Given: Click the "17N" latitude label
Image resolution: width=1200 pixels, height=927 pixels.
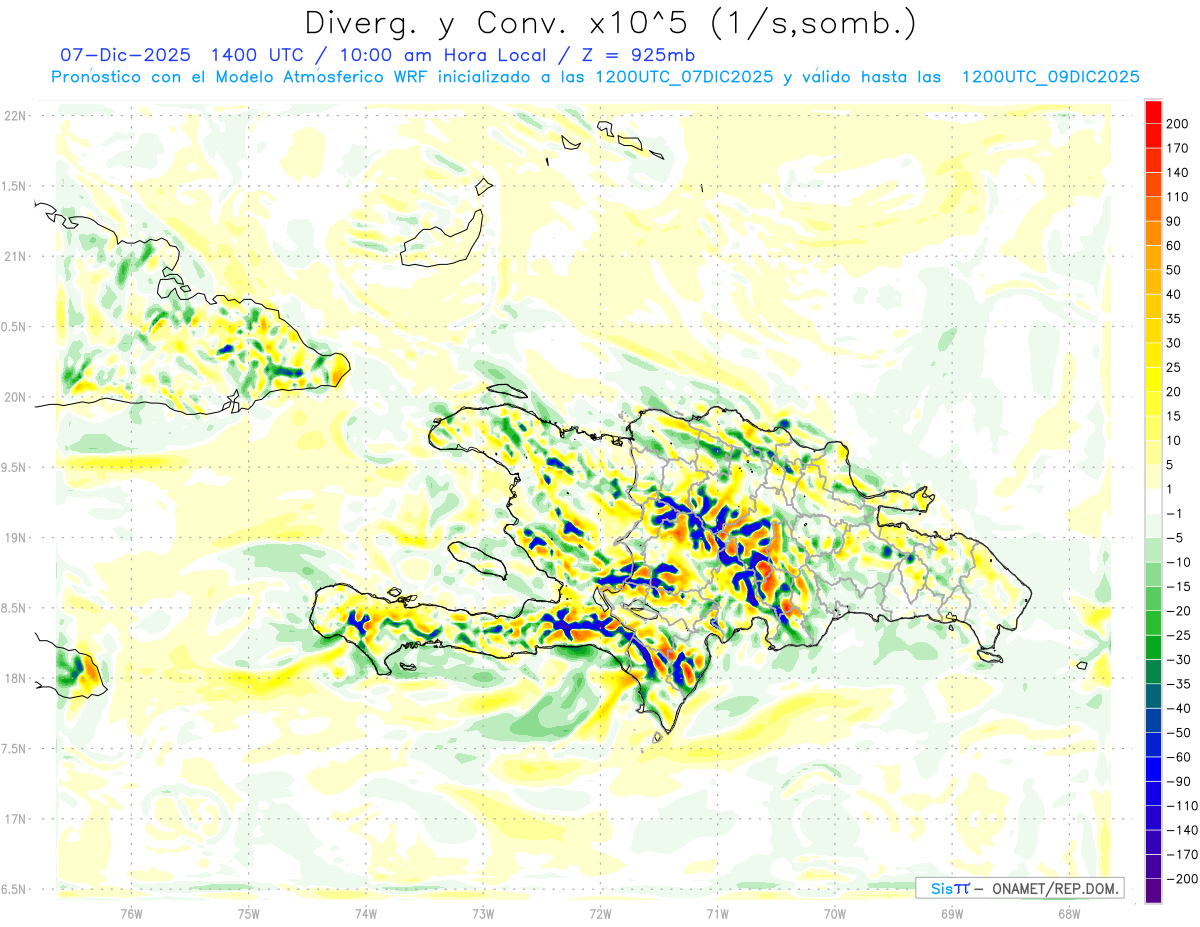Looking at the screenshot, I should pyautogui.click(x=15, y=819).
